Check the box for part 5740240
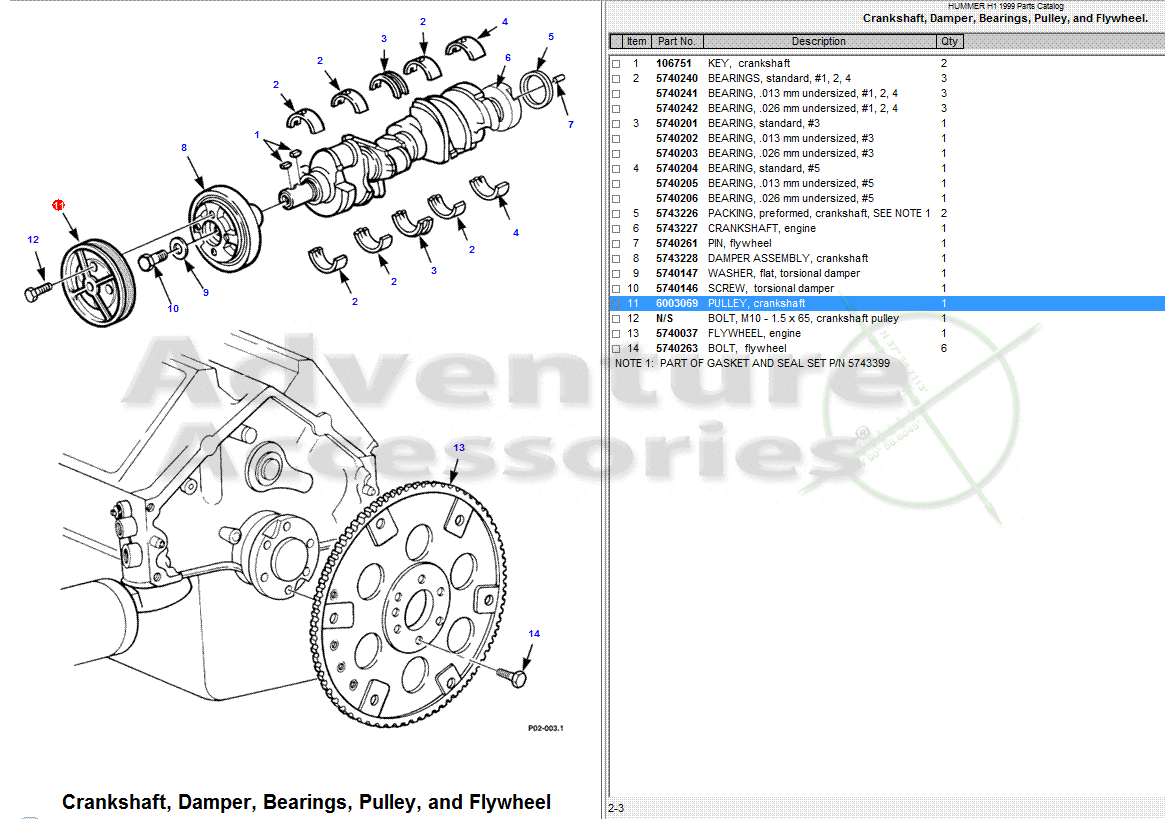The image size is (1165, 819). pos(616,79)
